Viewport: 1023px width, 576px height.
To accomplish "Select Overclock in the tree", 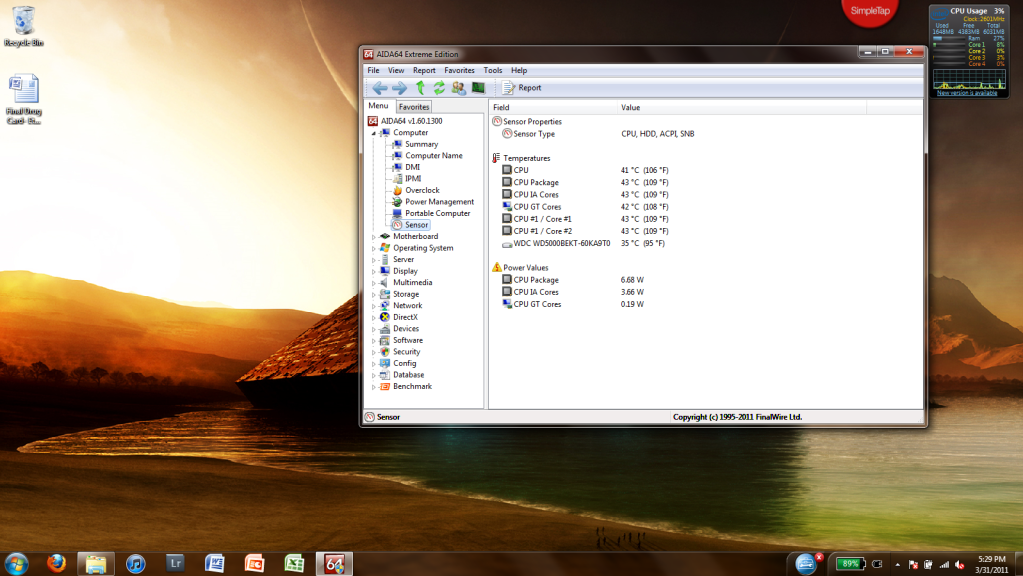I will coord(416,190).
